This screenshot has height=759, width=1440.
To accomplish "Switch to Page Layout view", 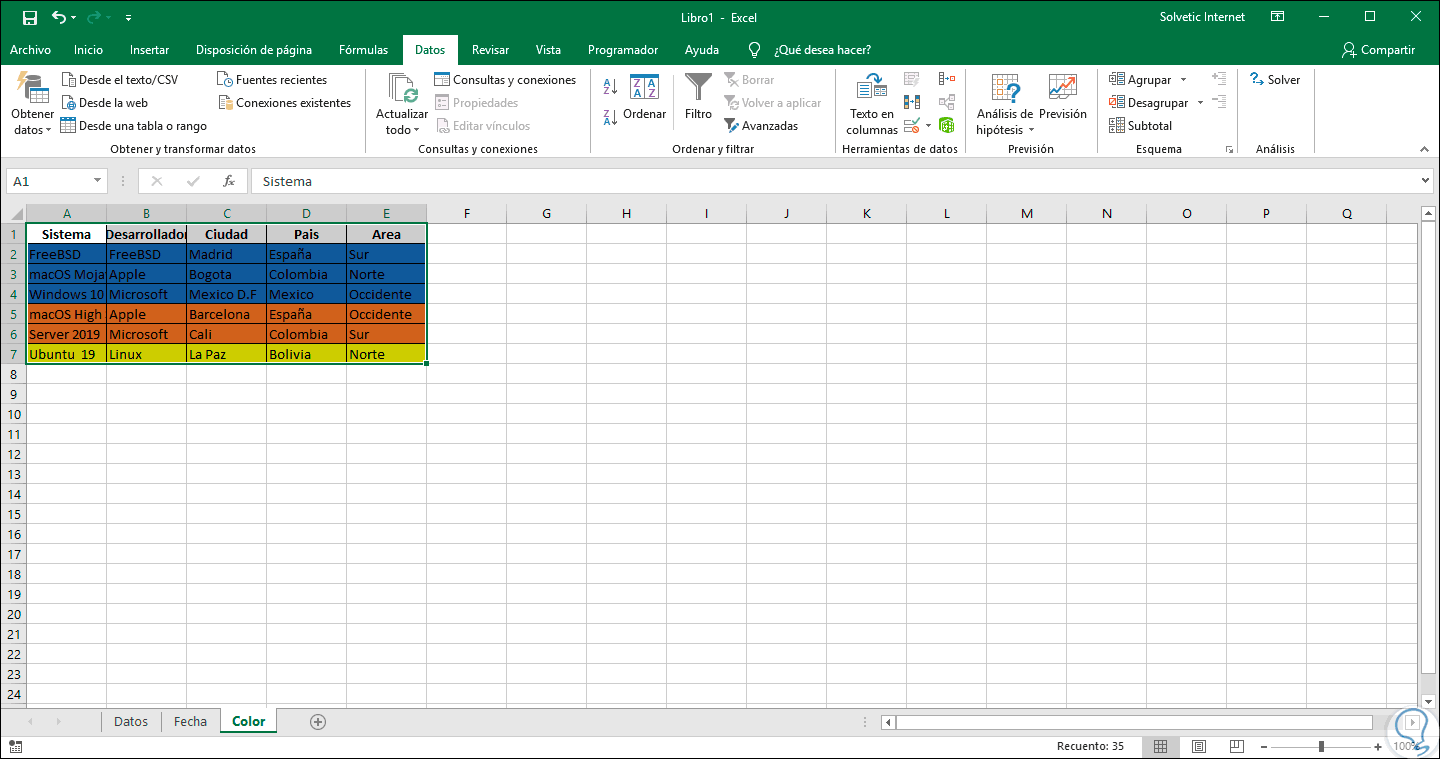I will (1198, 747).
